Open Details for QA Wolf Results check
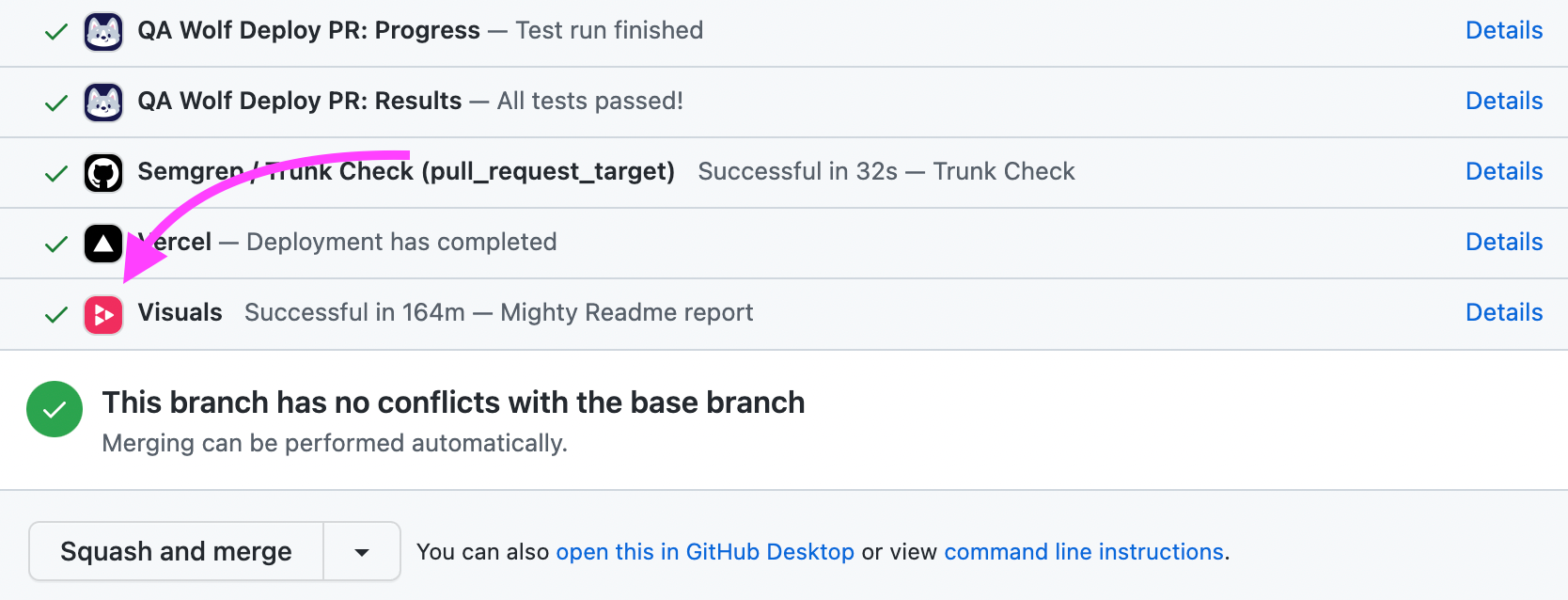1568x600 pixels. tap(1504, 101)
